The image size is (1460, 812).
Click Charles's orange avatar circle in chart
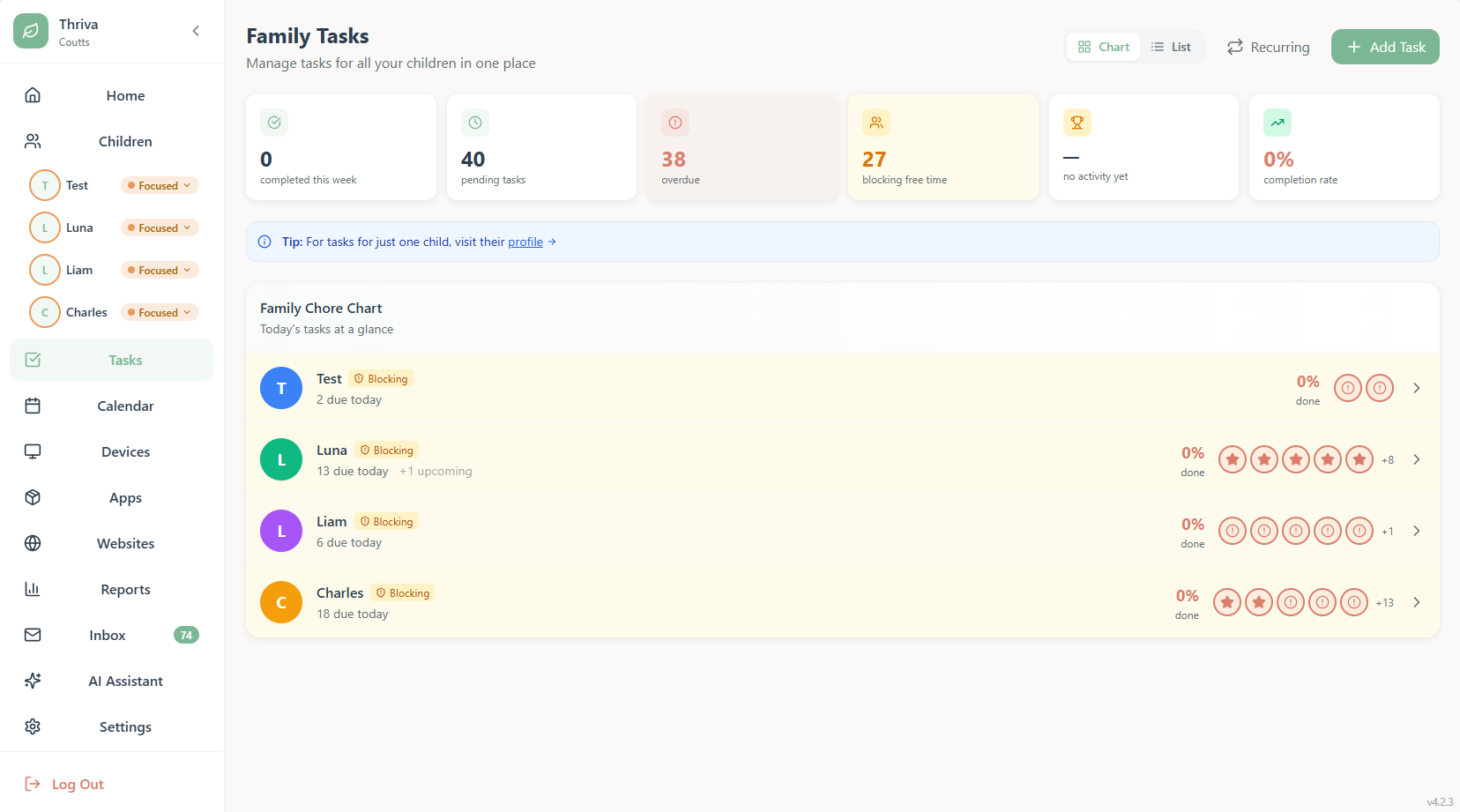[281, 602]
